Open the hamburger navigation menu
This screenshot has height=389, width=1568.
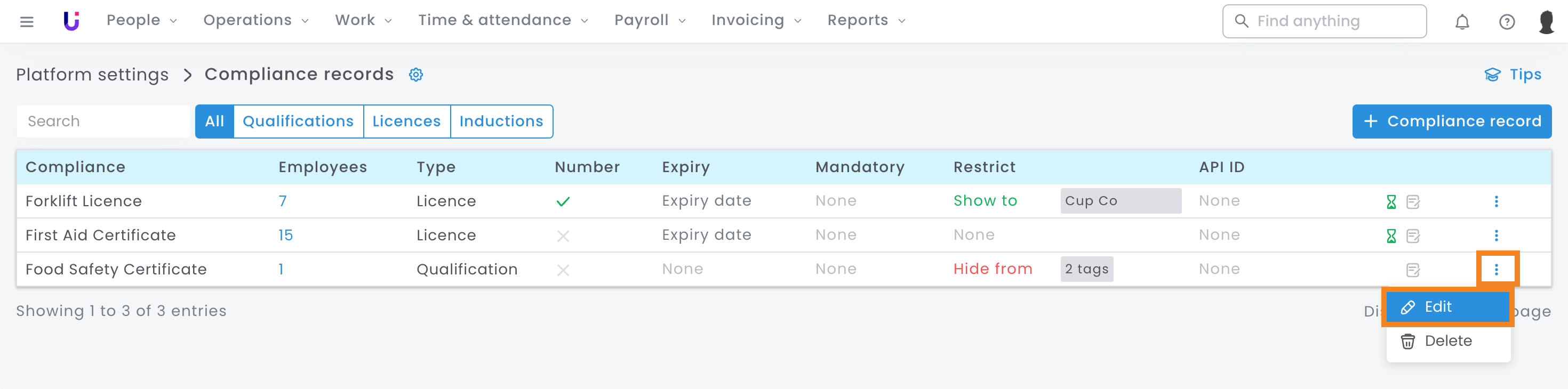(x=27, y=22)
